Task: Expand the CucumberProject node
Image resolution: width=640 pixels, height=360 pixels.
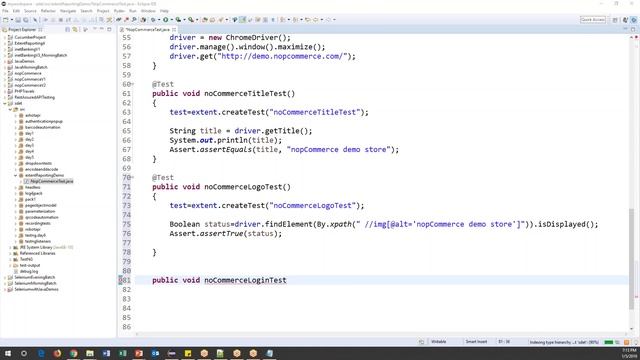Action: [5, 37]
